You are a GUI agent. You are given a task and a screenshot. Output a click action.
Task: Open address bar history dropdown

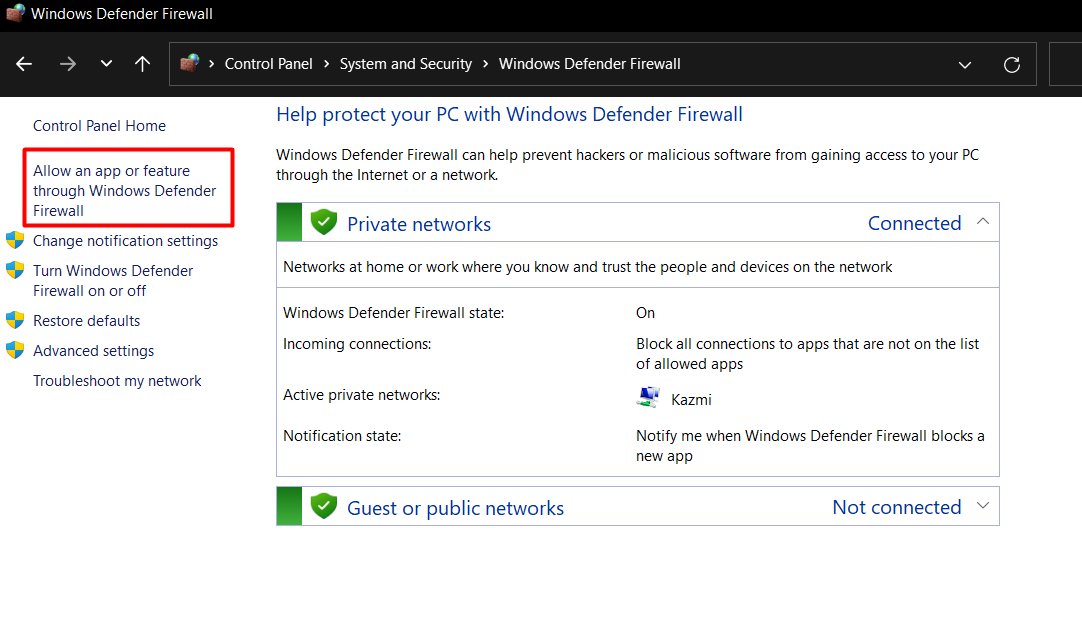pyautogui.click(x=965, y=65)
